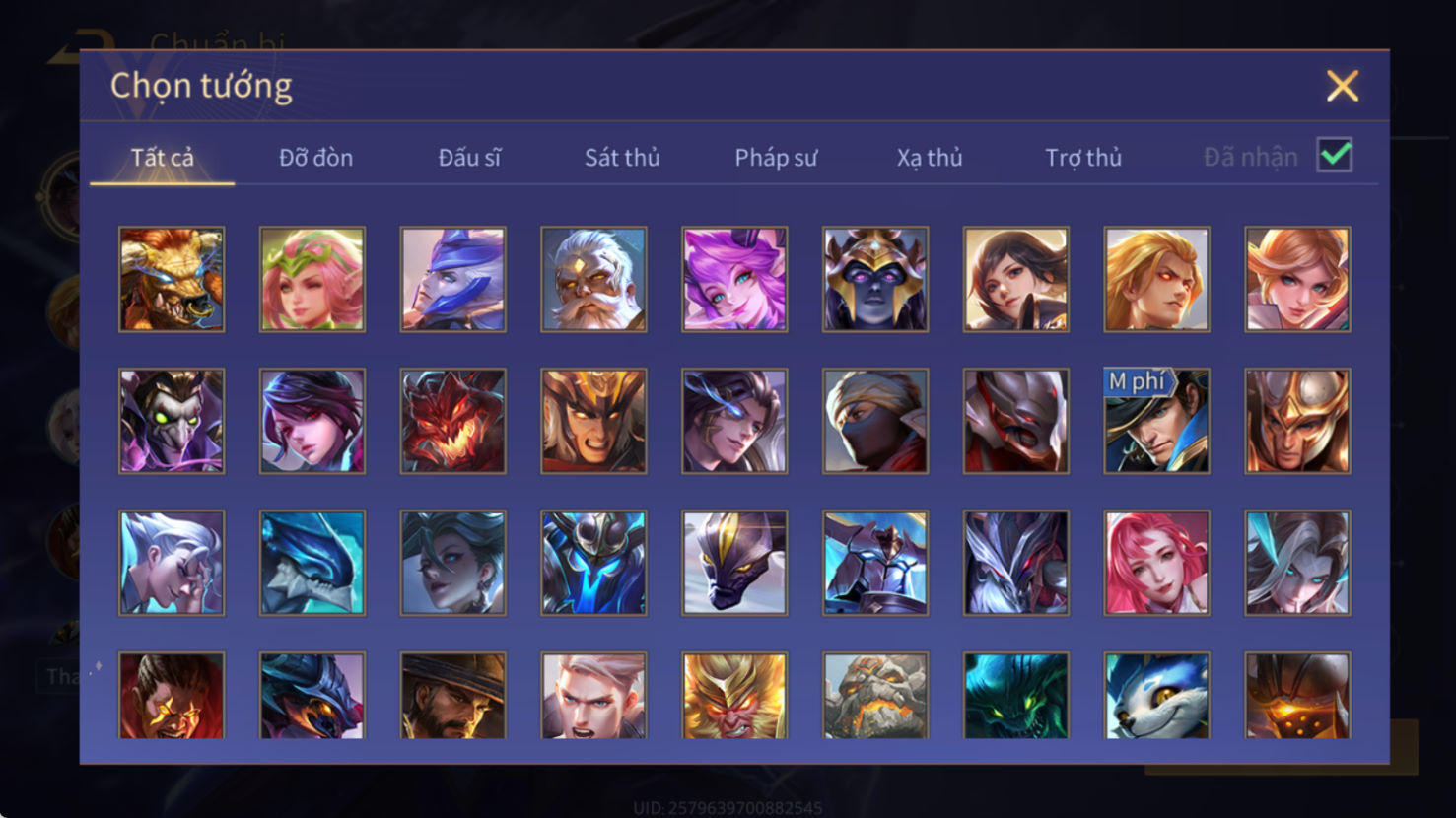Switch to the Đỡ đòn tab

[x=315, y=158]
